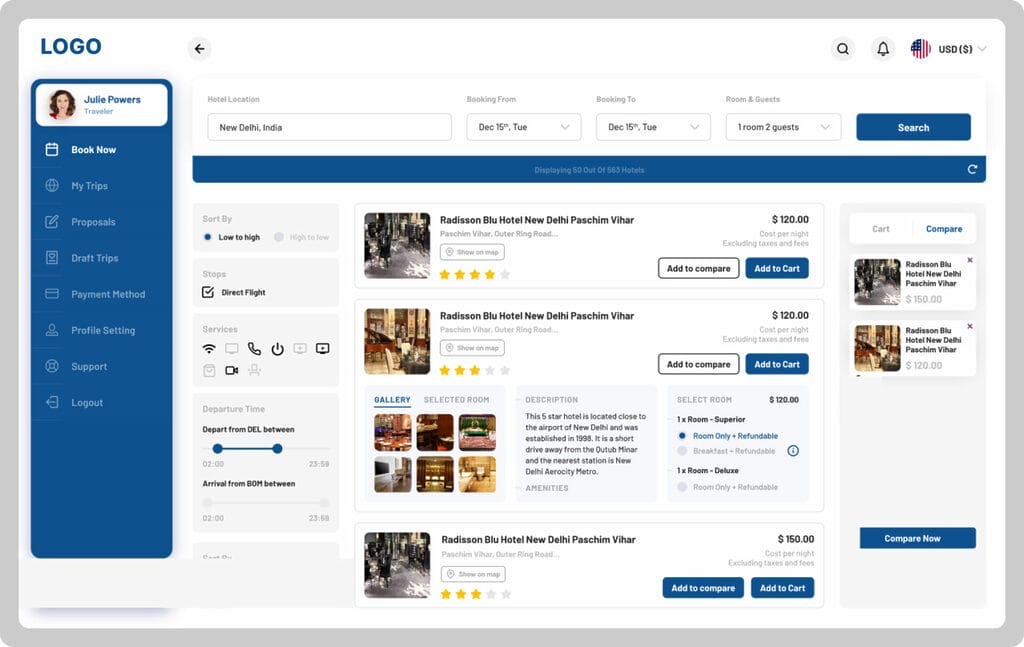Open the USD currency selector
Viewport: 1024px width, 647px height.
pos(948,49)
